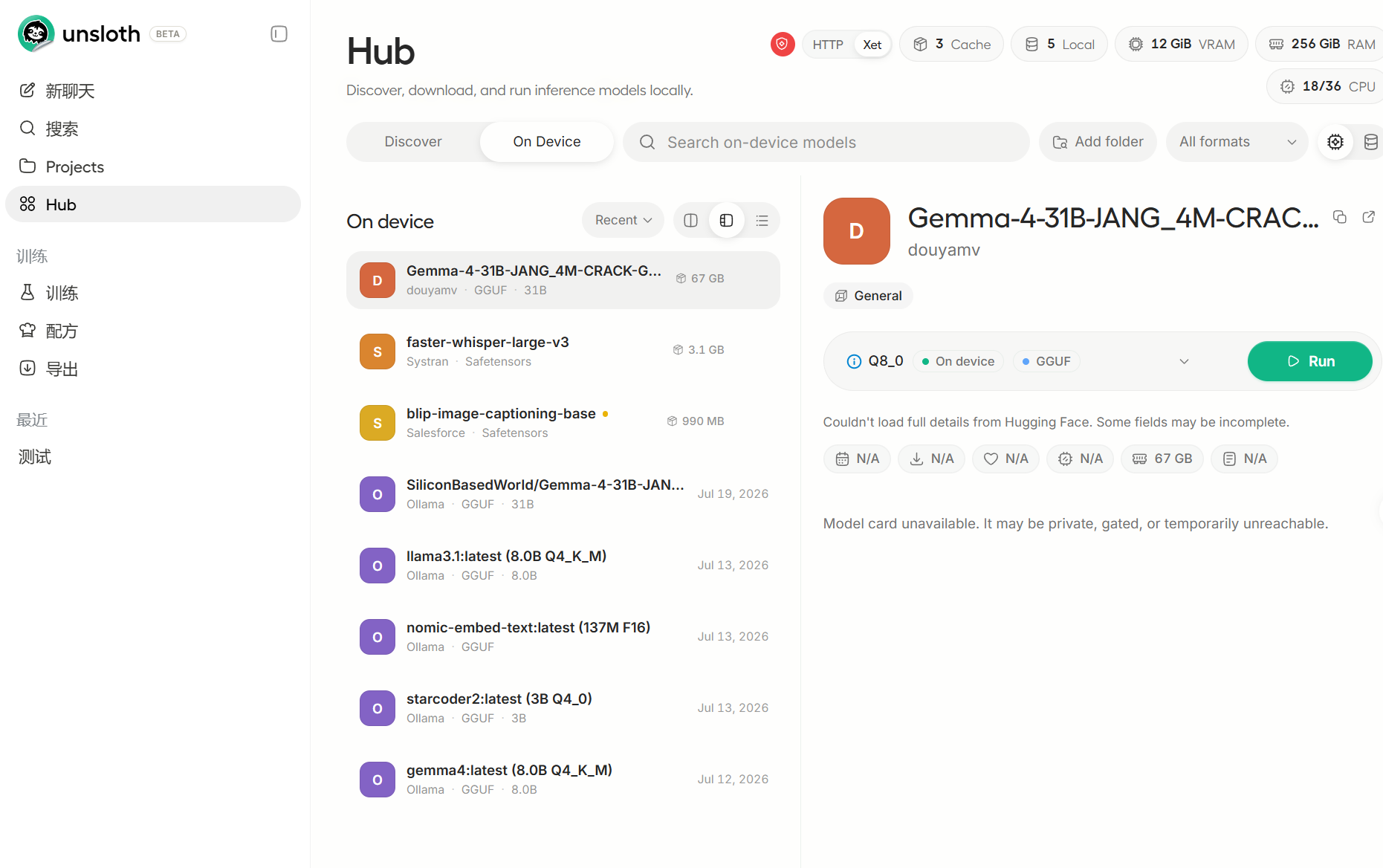Screen dimensions: 1383x868
Task: Switch to two-column split view
Action: (690, 220)
